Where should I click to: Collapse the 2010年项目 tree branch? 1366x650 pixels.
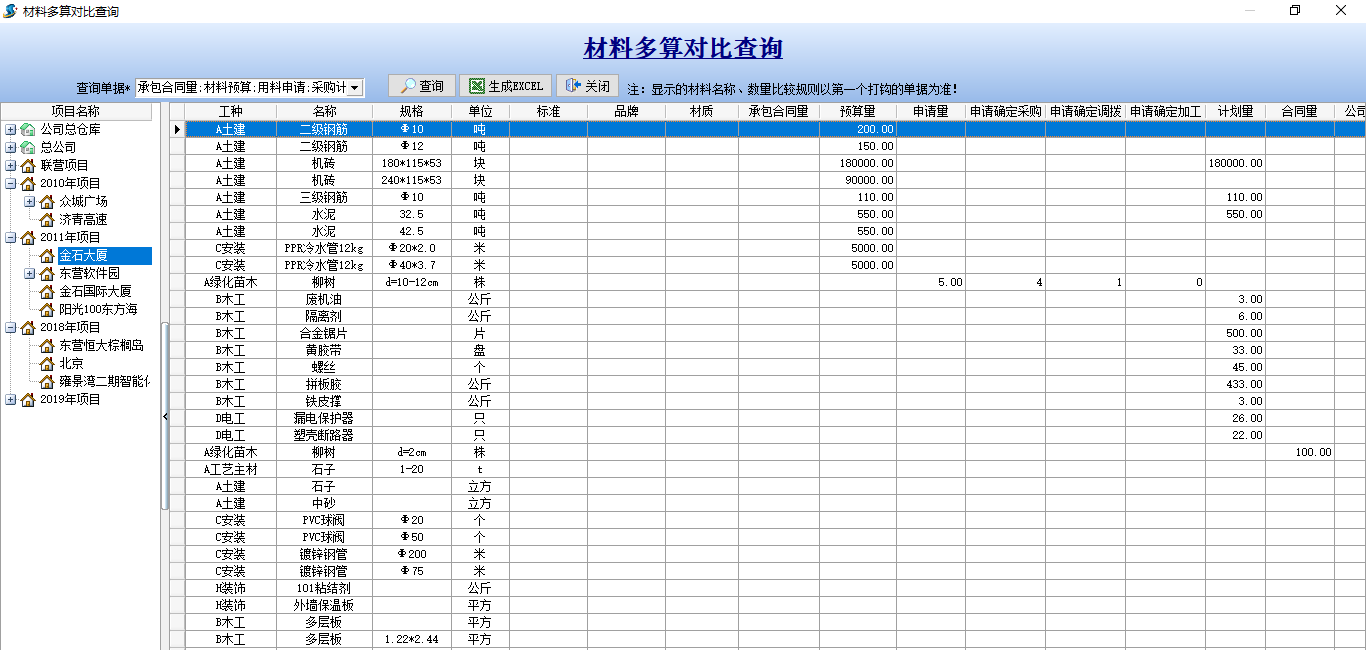click(10, 184)
